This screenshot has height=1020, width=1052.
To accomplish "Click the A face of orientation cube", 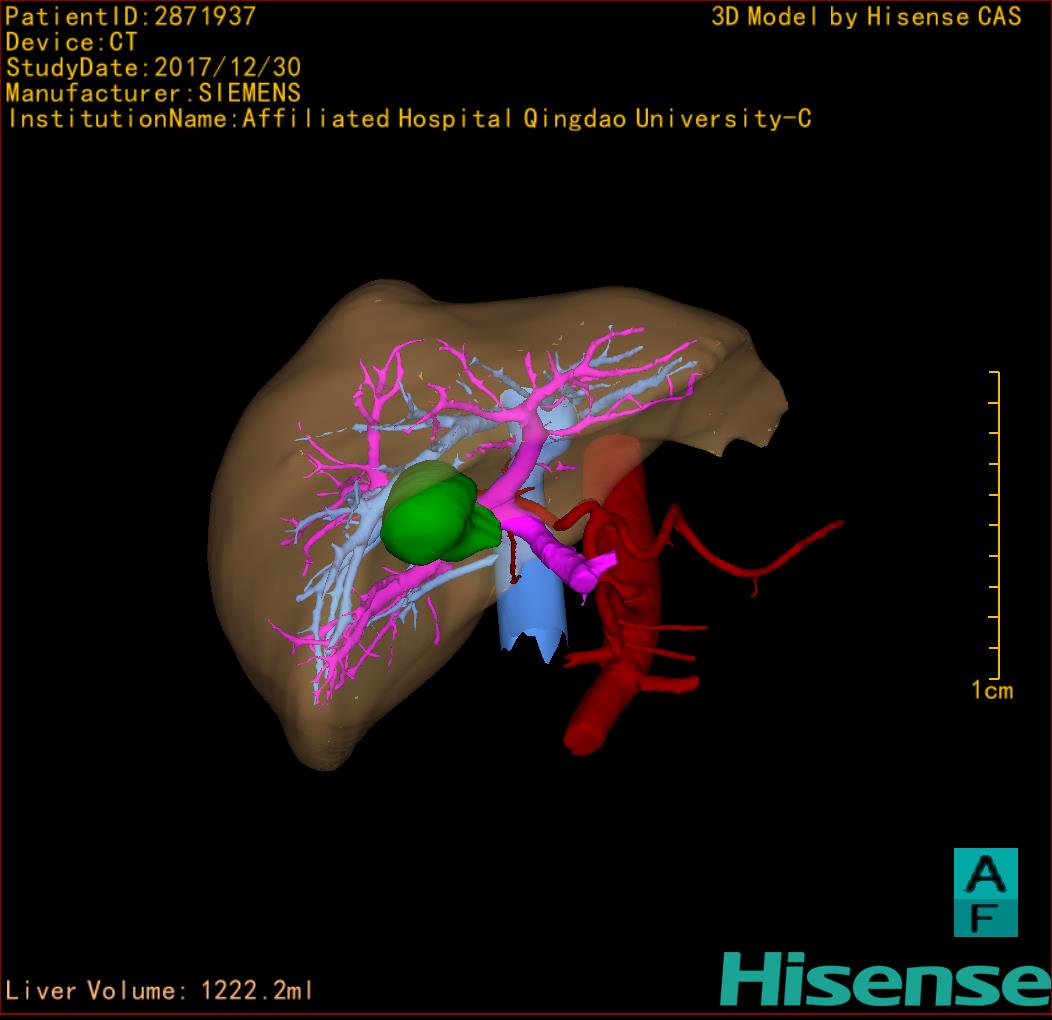I will pyautogui.click(x=985, y=874).
